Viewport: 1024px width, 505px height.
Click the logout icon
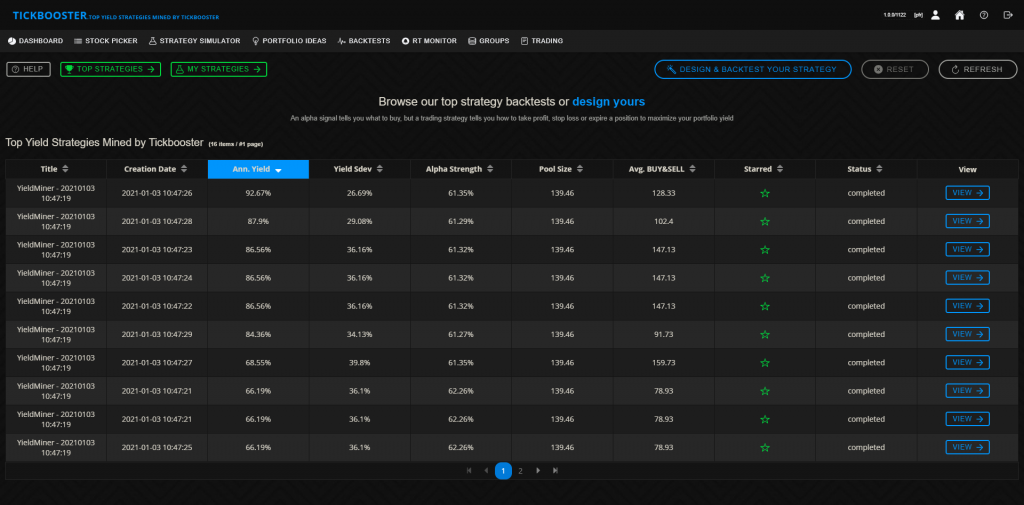click(x=1008, y=15)
